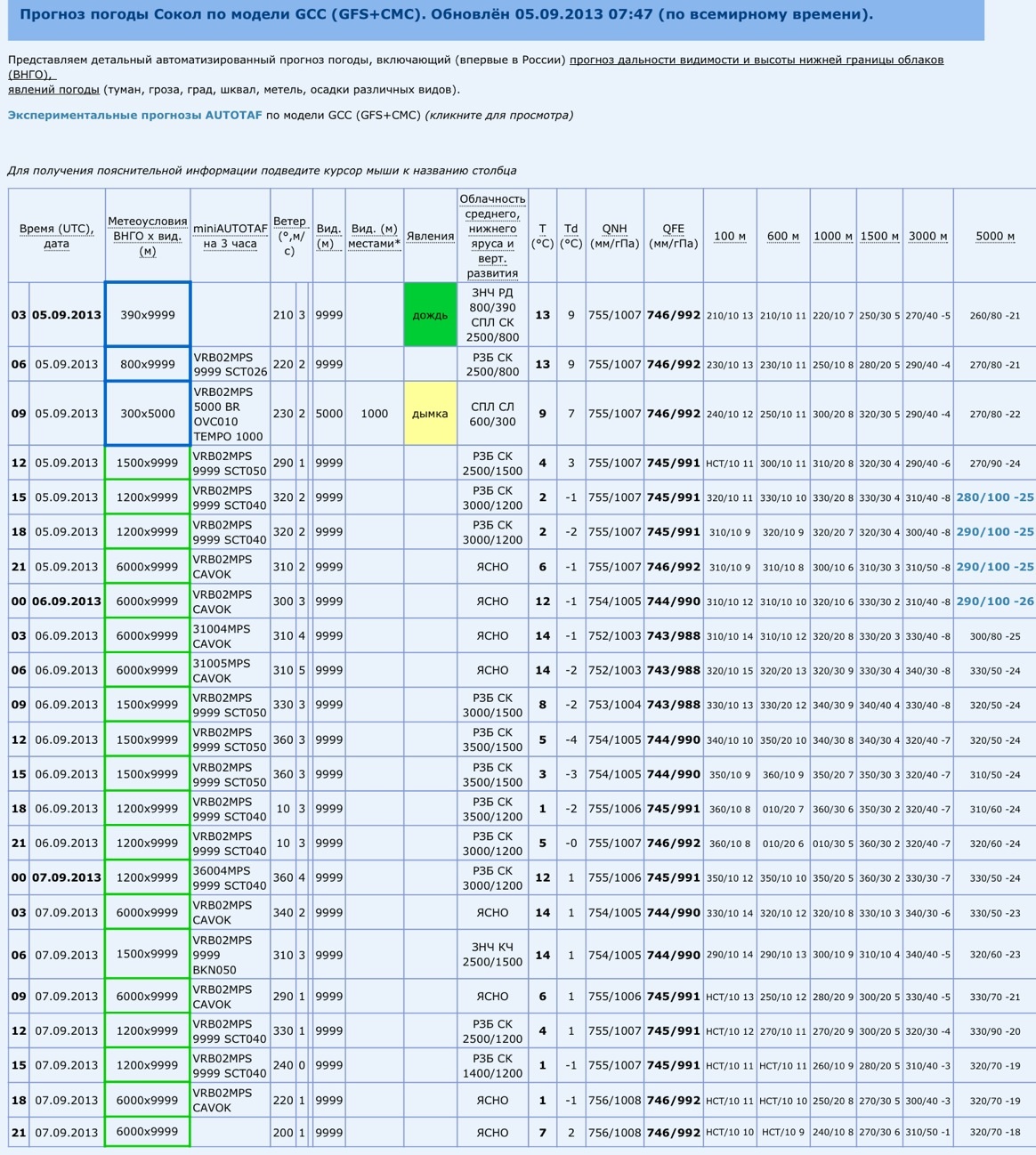The height and width of the screenshot is (1155, 1036).
Task: Click the Метеоусловия ВНГО column header
Action: (x=148, y=236)
